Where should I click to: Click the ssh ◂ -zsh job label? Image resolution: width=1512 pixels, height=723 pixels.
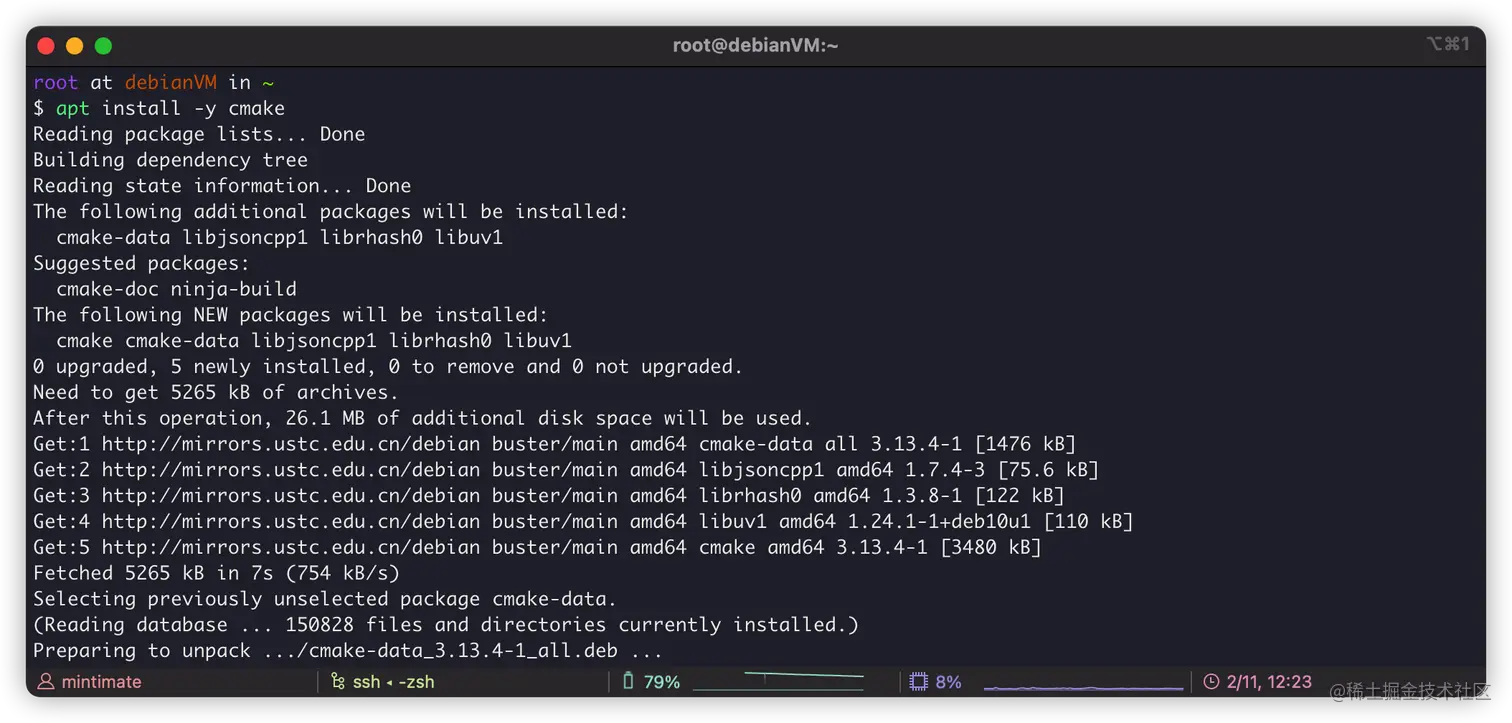(393, 682)
